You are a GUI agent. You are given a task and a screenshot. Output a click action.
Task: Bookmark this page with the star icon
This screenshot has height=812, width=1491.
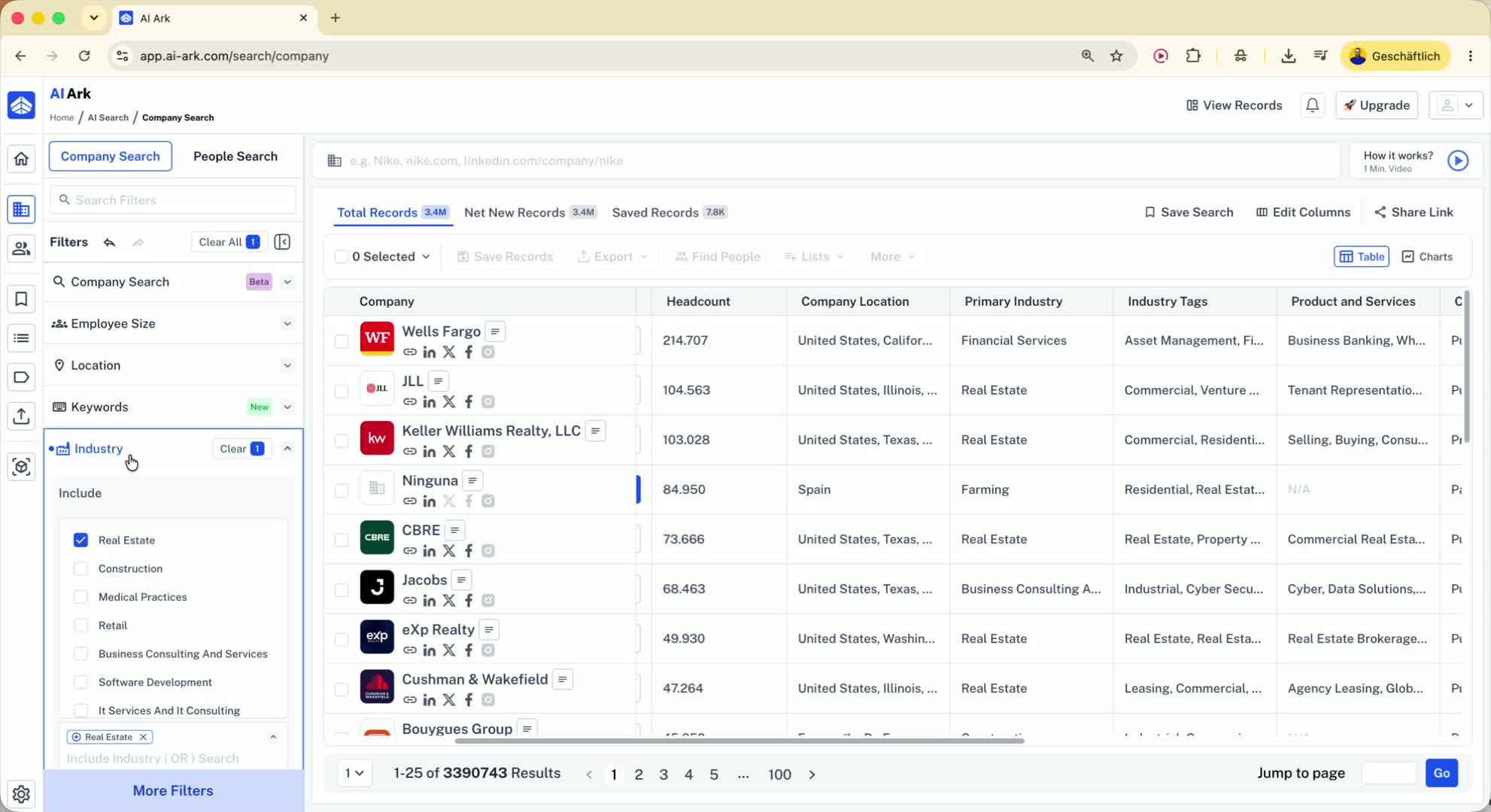(x=1117, y=56)
